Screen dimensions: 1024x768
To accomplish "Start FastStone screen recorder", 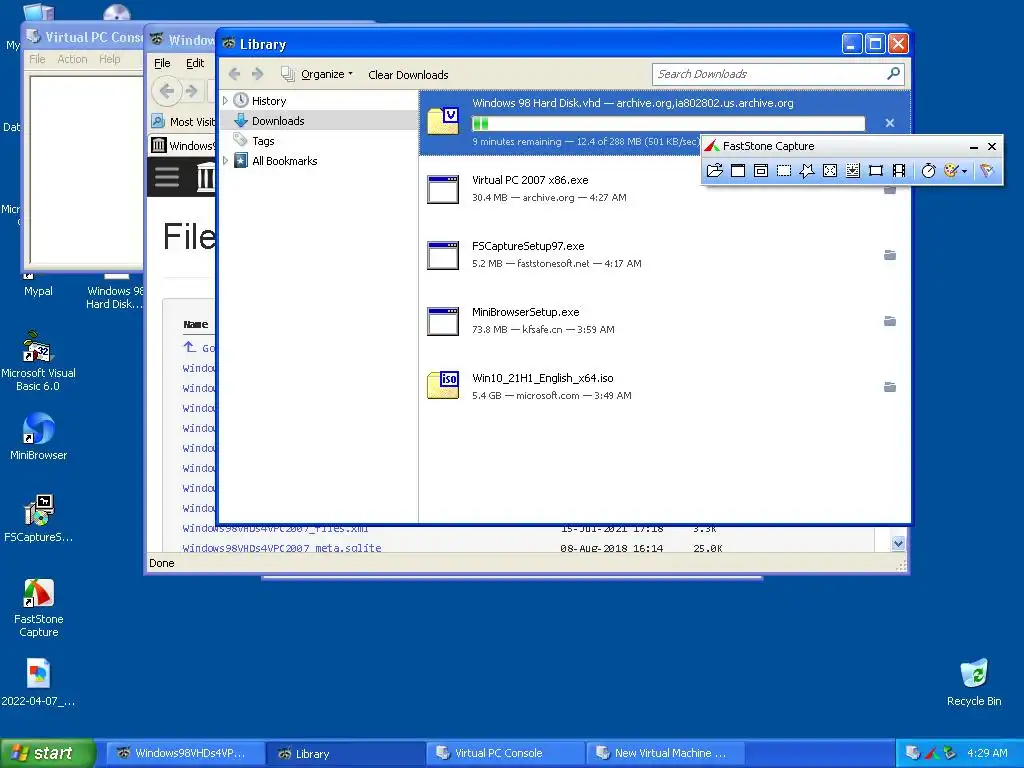I will pyautogui.click(x=899, y=170).
